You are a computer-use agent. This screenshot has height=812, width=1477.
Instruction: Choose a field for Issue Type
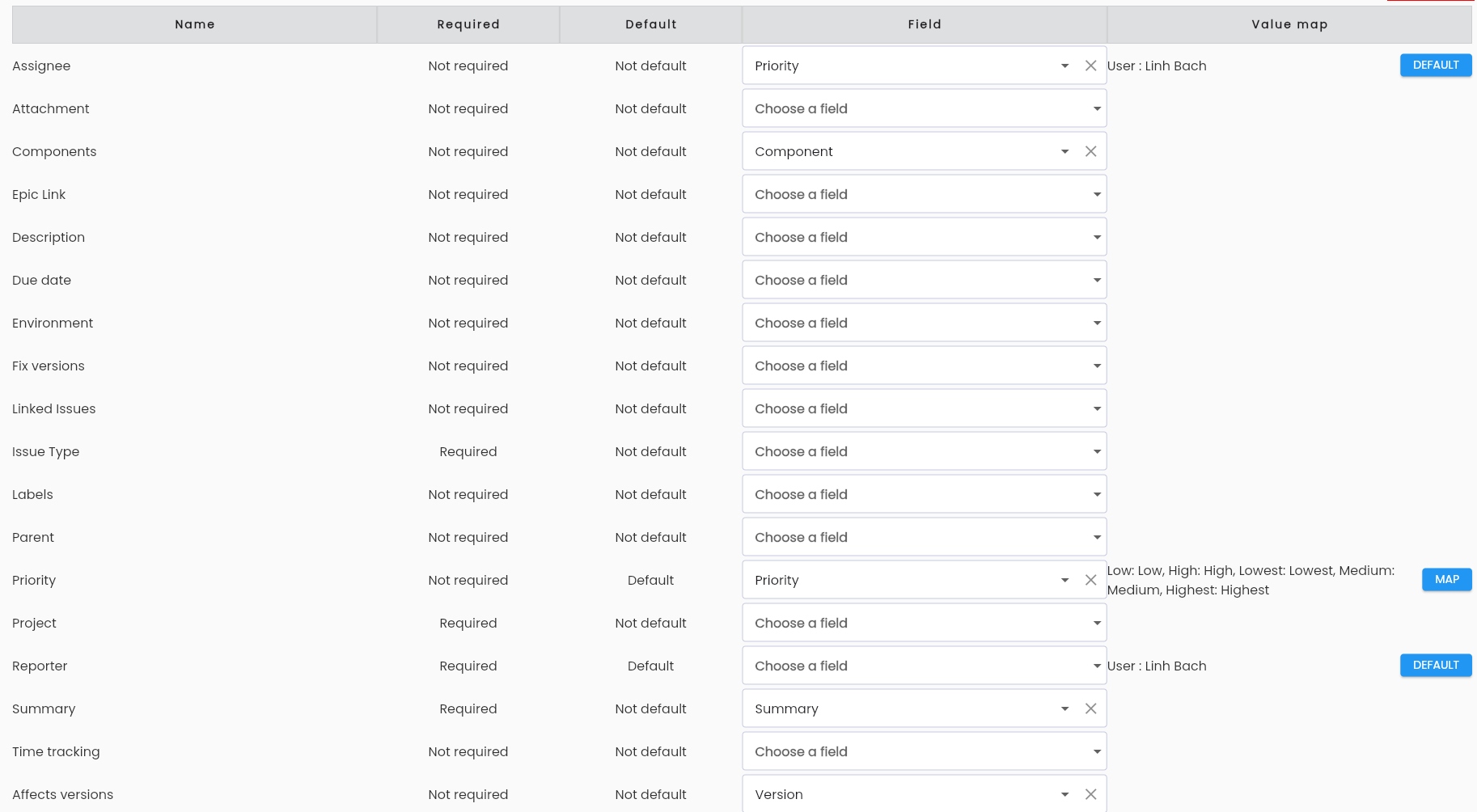[924, 451]
